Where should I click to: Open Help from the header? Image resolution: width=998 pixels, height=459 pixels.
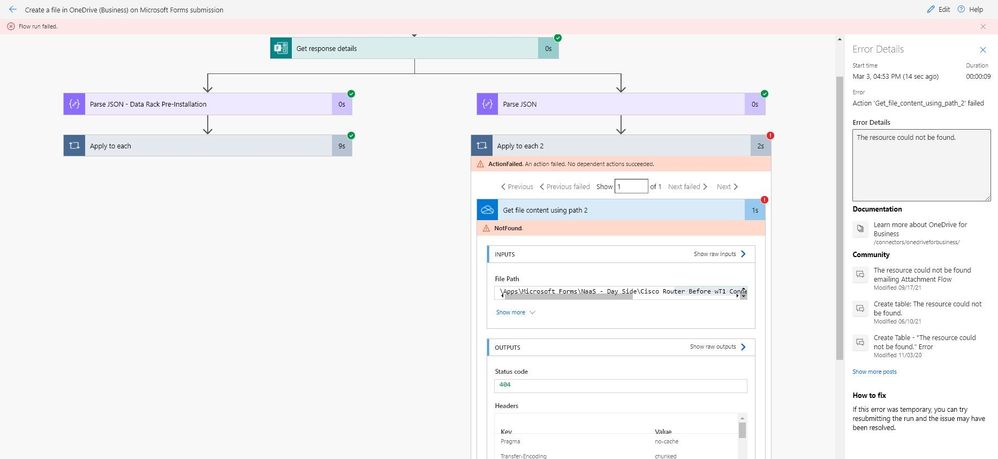[x=971, y=10]
